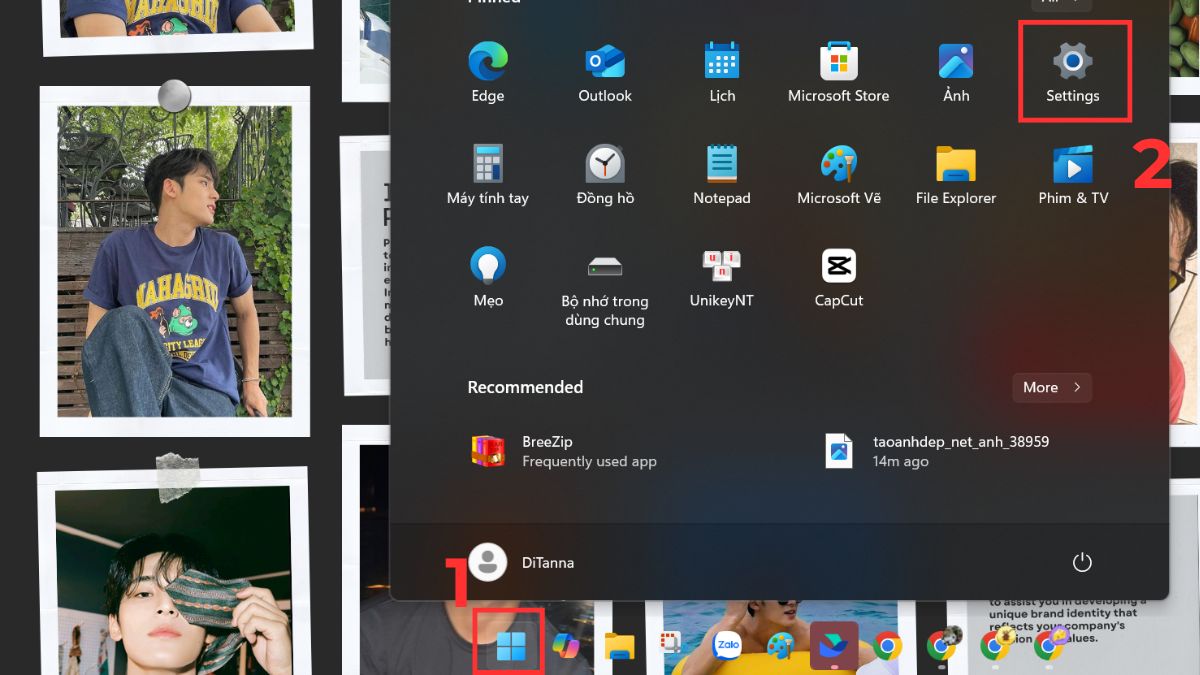Select the desktop photo of seated man
The width and height of the screenshot is (1200, 675).
tap(175, 262)
